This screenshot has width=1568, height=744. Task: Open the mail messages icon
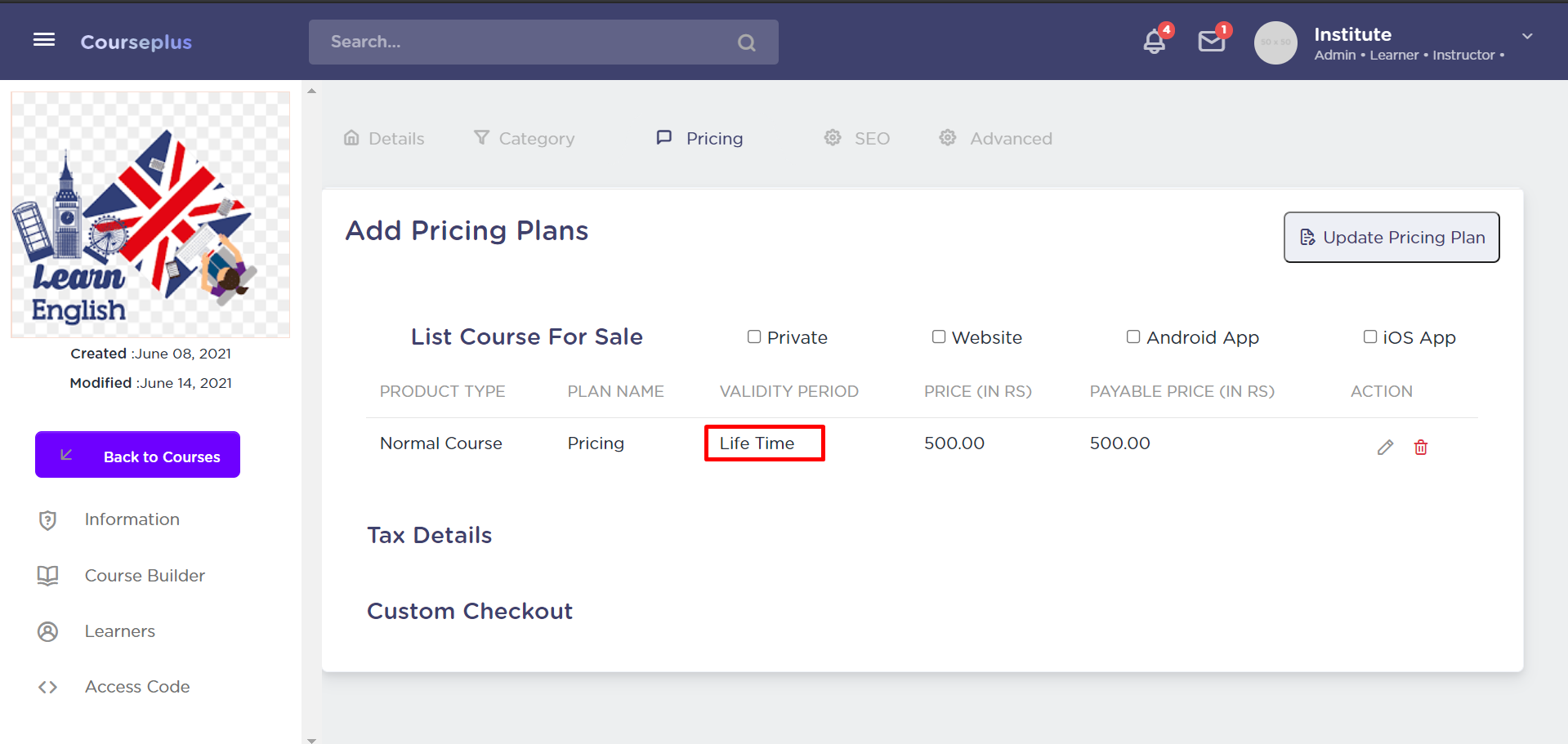[x=1211, y=42]
